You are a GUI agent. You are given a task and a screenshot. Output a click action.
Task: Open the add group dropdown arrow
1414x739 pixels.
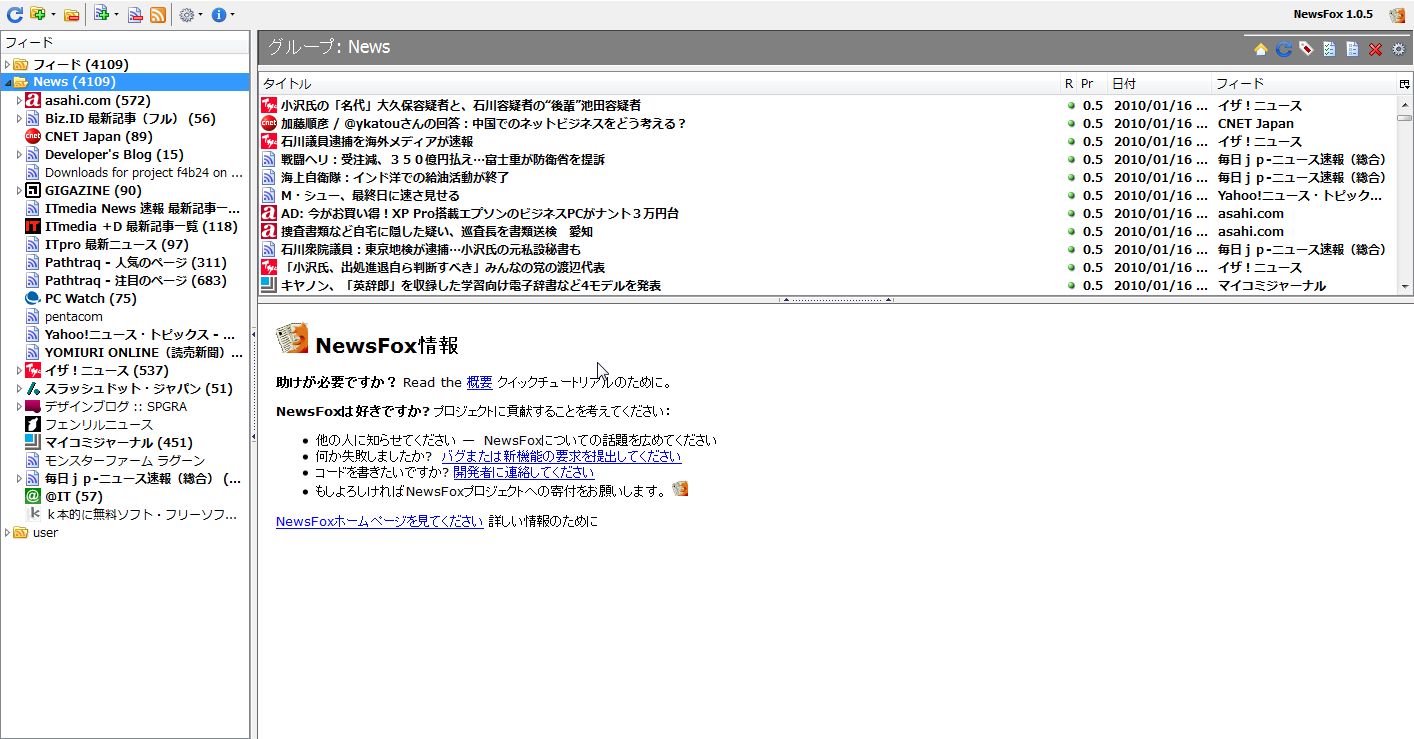pyautogui.click(x=53, y=15)
